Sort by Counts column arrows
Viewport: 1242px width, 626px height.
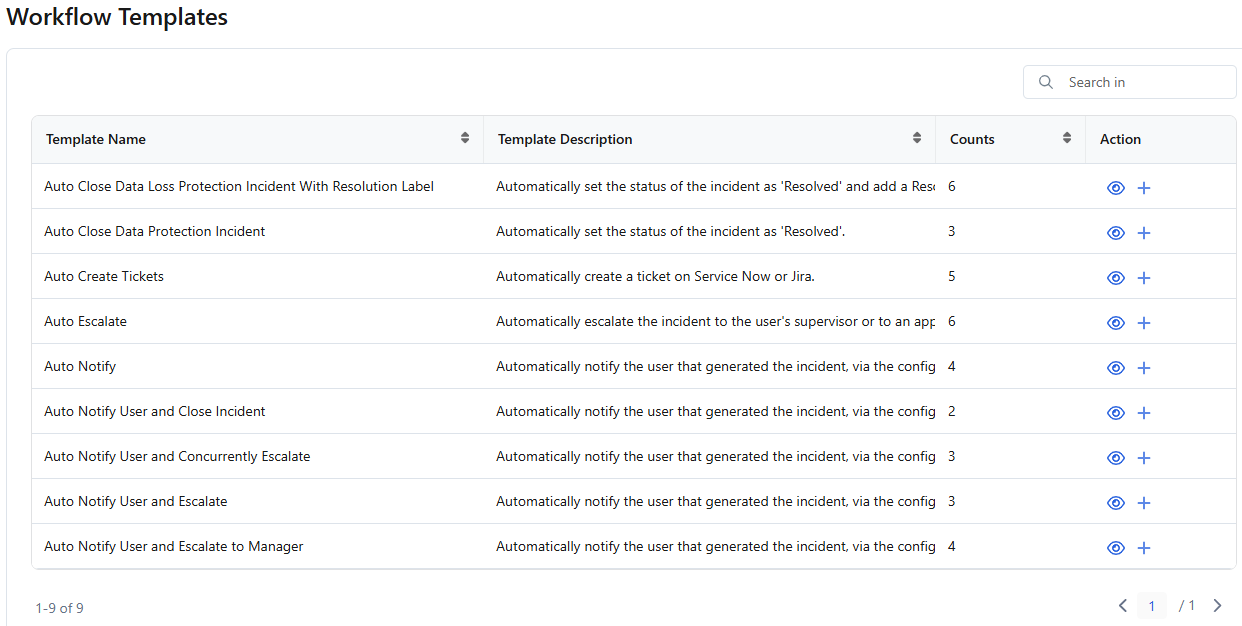[1067, 139]
